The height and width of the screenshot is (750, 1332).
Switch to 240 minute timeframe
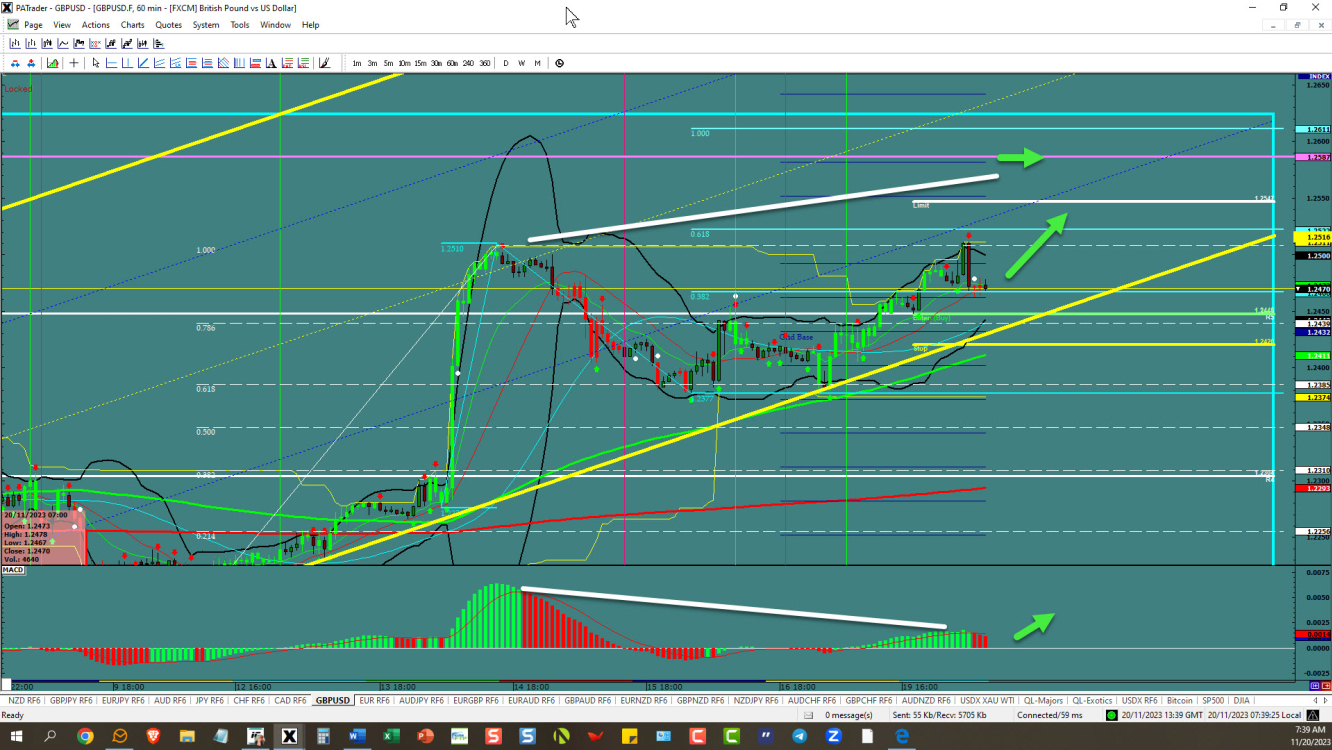[x=468, y=63]
